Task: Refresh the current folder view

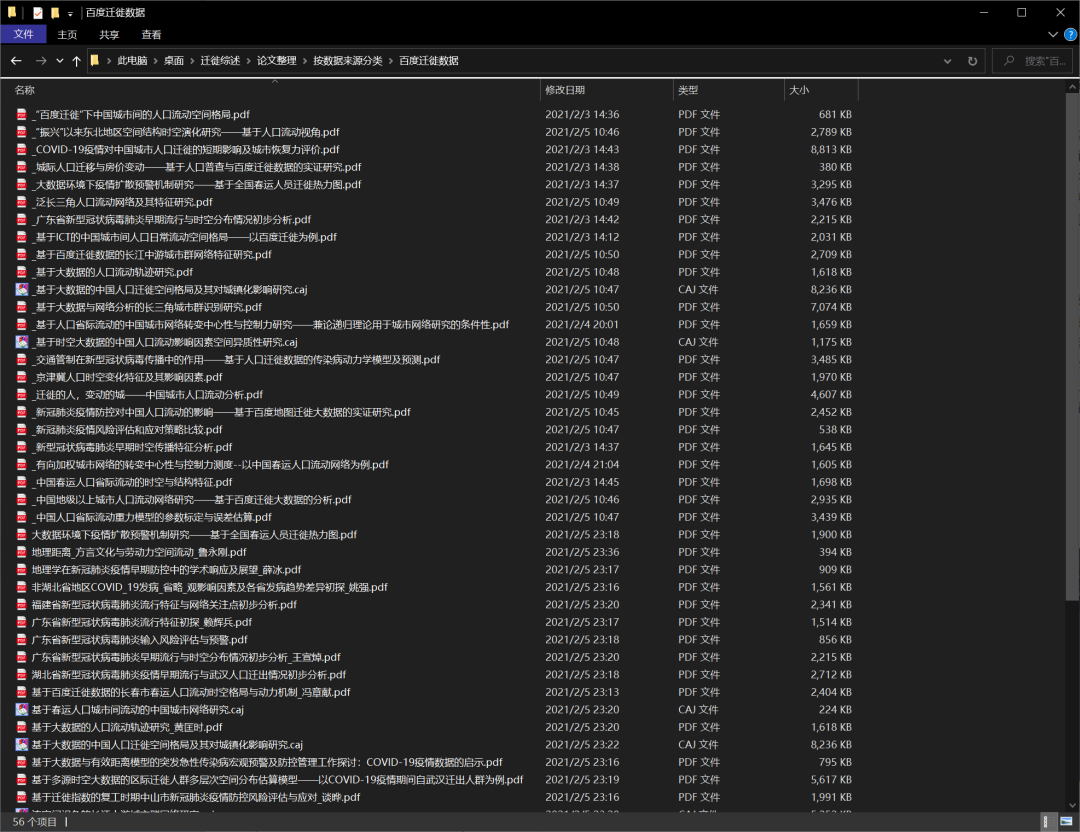Action: (972, 61)
